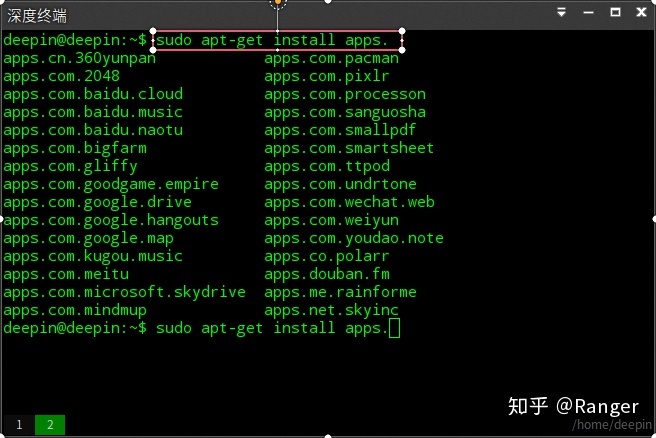Screen dimensions: 656x438
Task: Minimize the Deepin Terminal window
Action: click(x=588, y=13)
